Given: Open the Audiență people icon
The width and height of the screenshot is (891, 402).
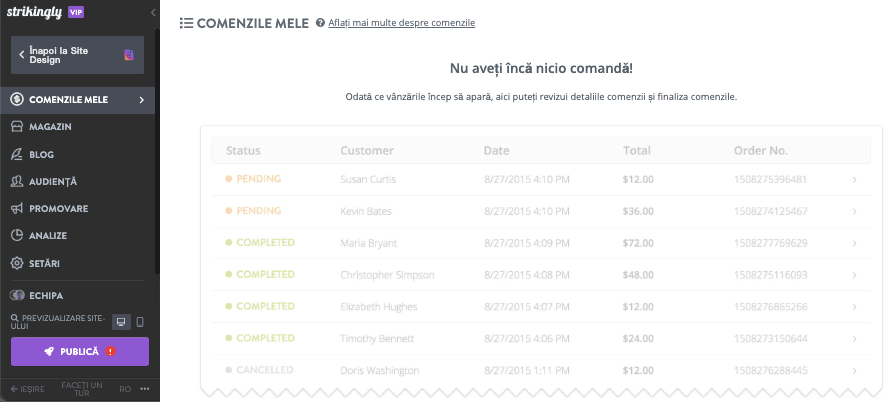Looking at the screenshot, I should (x=17, y=181).
